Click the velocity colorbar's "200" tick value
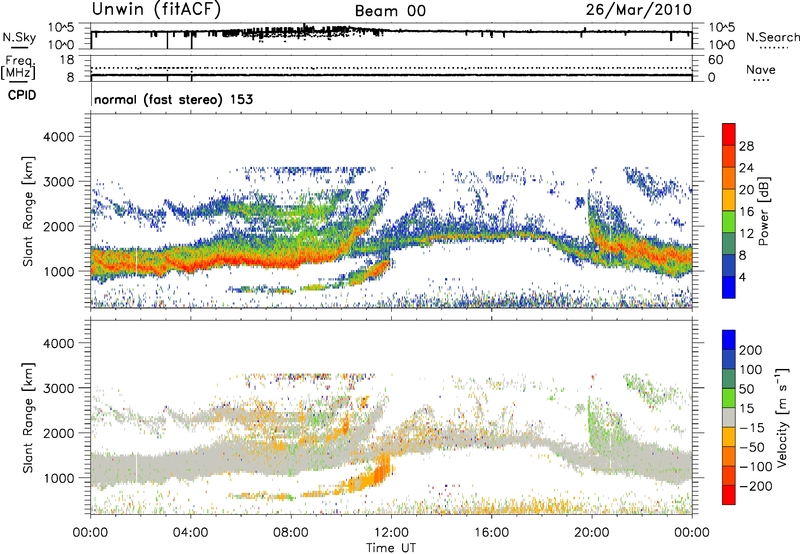The width and height of the screenshot is (800, 554). (751, 350)
